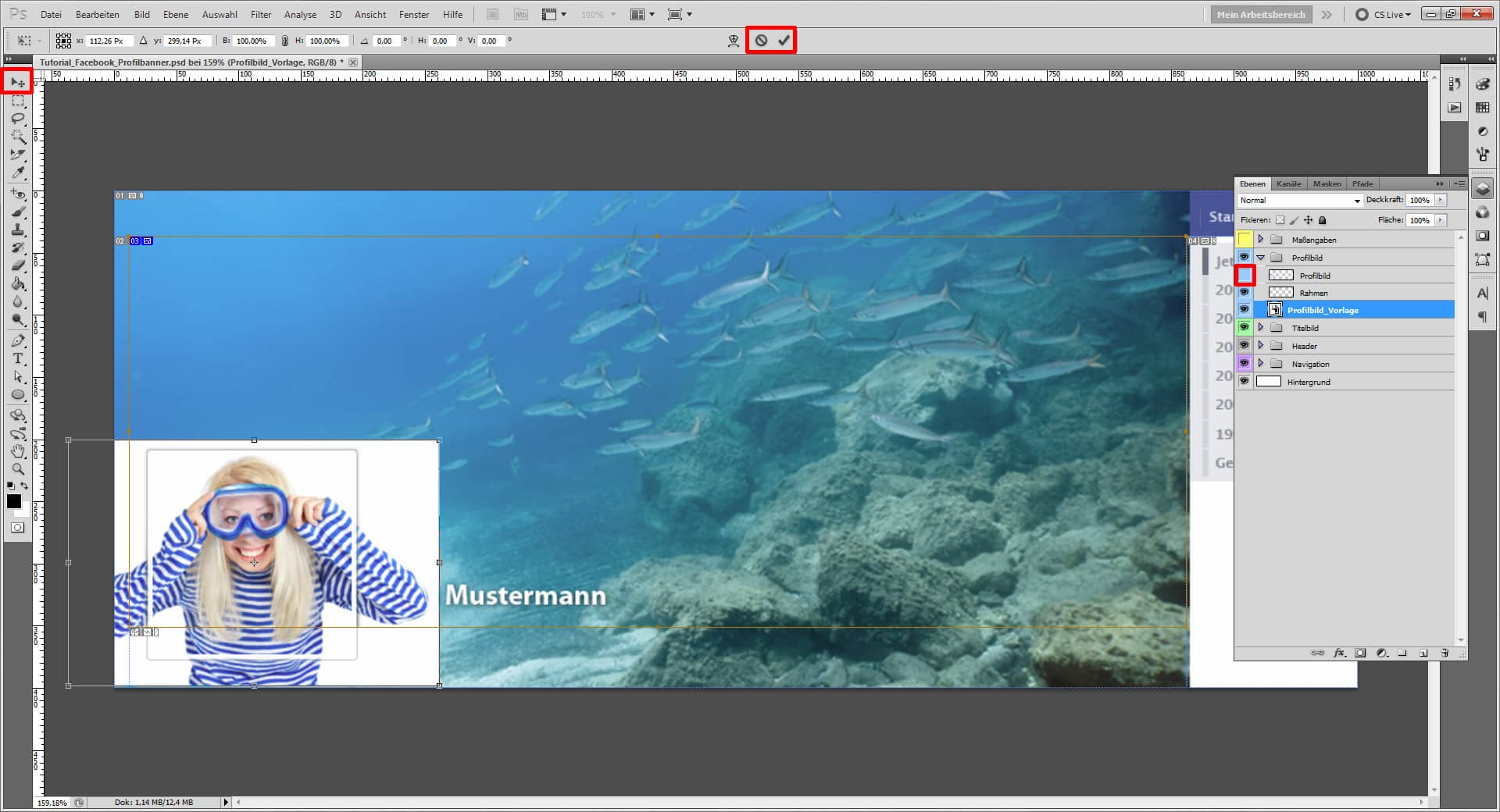
Task: Open the Character panel icon
Action: click(x=1482, y=293)
